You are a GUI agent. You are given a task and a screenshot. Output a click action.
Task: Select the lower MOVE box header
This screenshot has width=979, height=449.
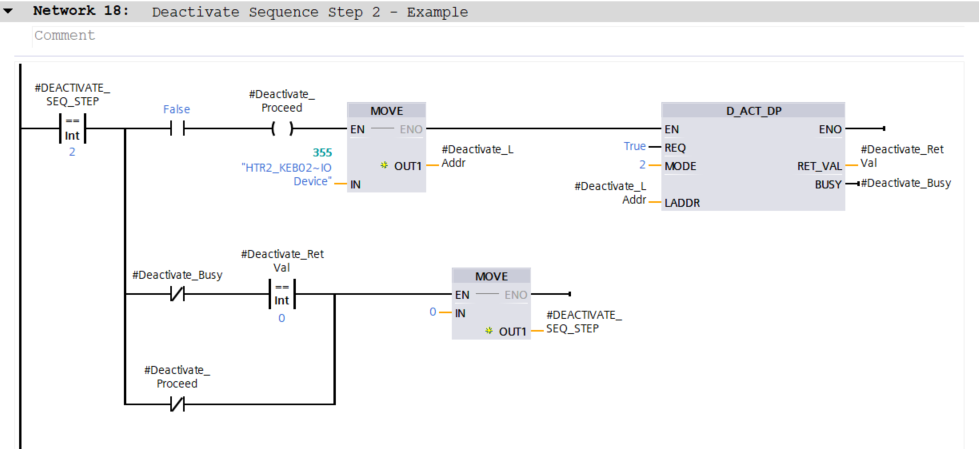point(491,276)
